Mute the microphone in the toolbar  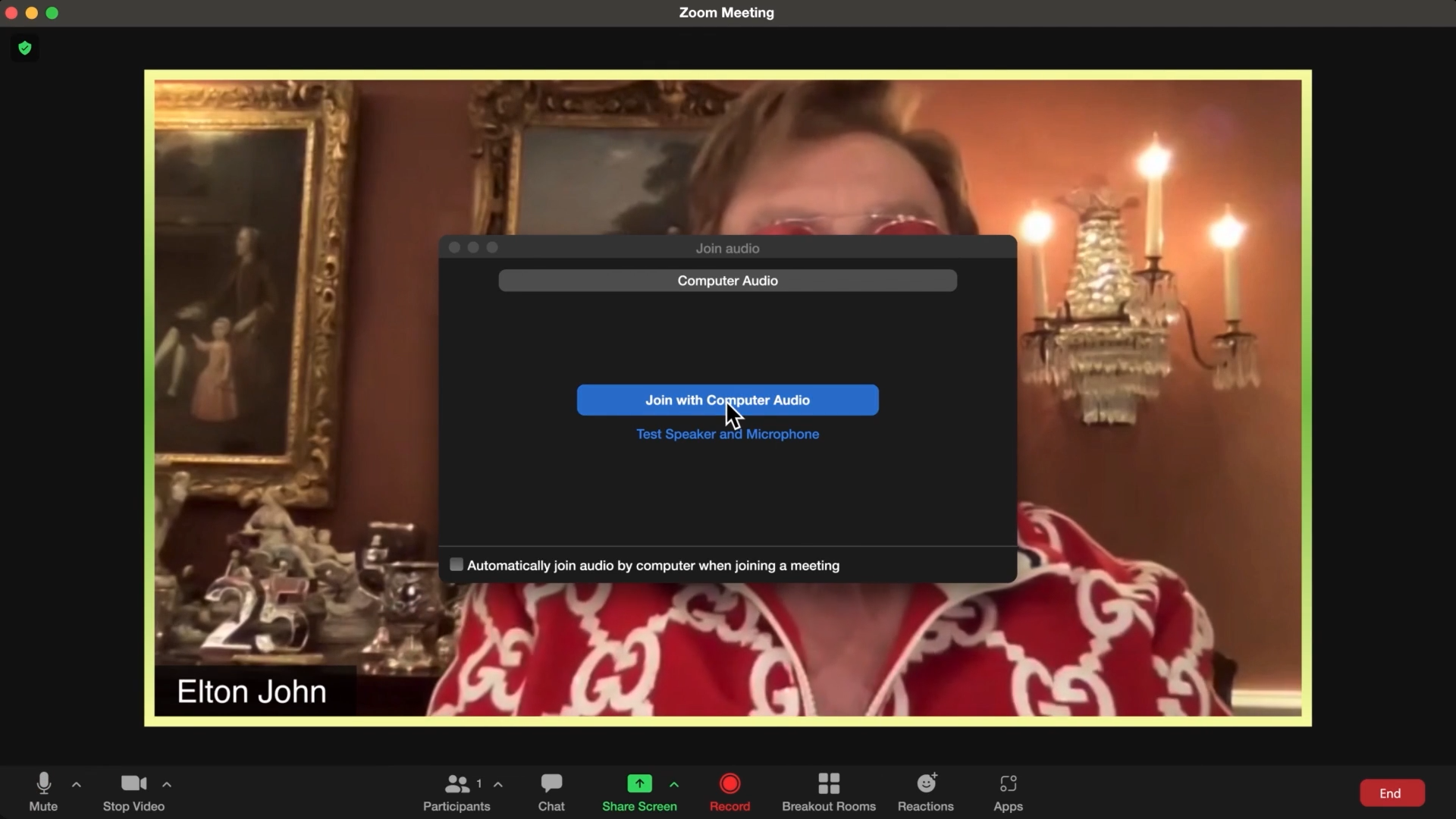43,792
